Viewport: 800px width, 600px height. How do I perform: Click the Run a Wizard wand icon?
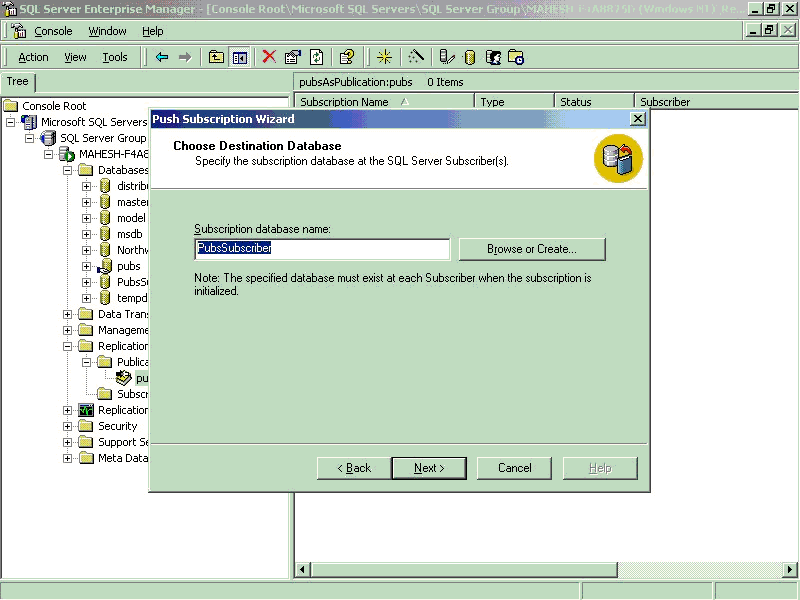(416, 57)
